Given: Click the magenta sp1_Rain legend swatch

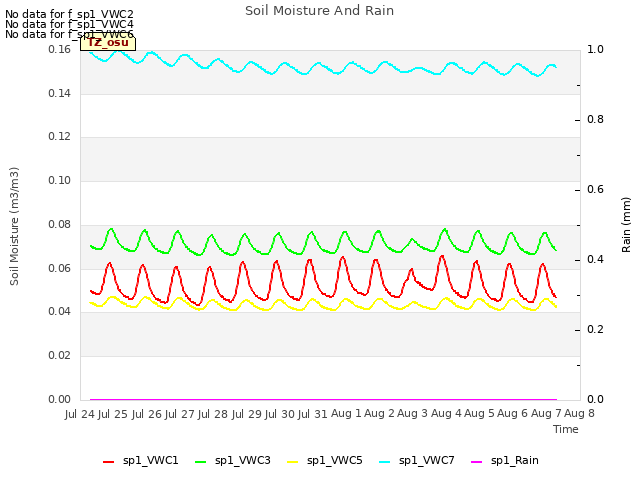Looking at the screenshot, I should tap(477, 462).
